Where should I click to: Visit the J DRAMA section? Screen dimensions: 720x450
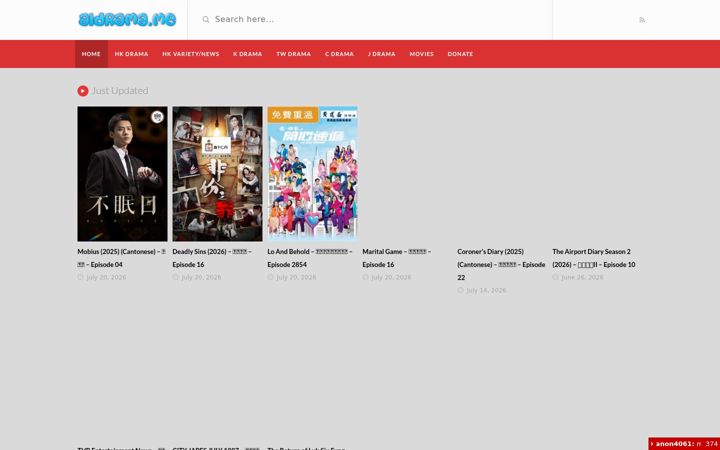tap(382, 54)
